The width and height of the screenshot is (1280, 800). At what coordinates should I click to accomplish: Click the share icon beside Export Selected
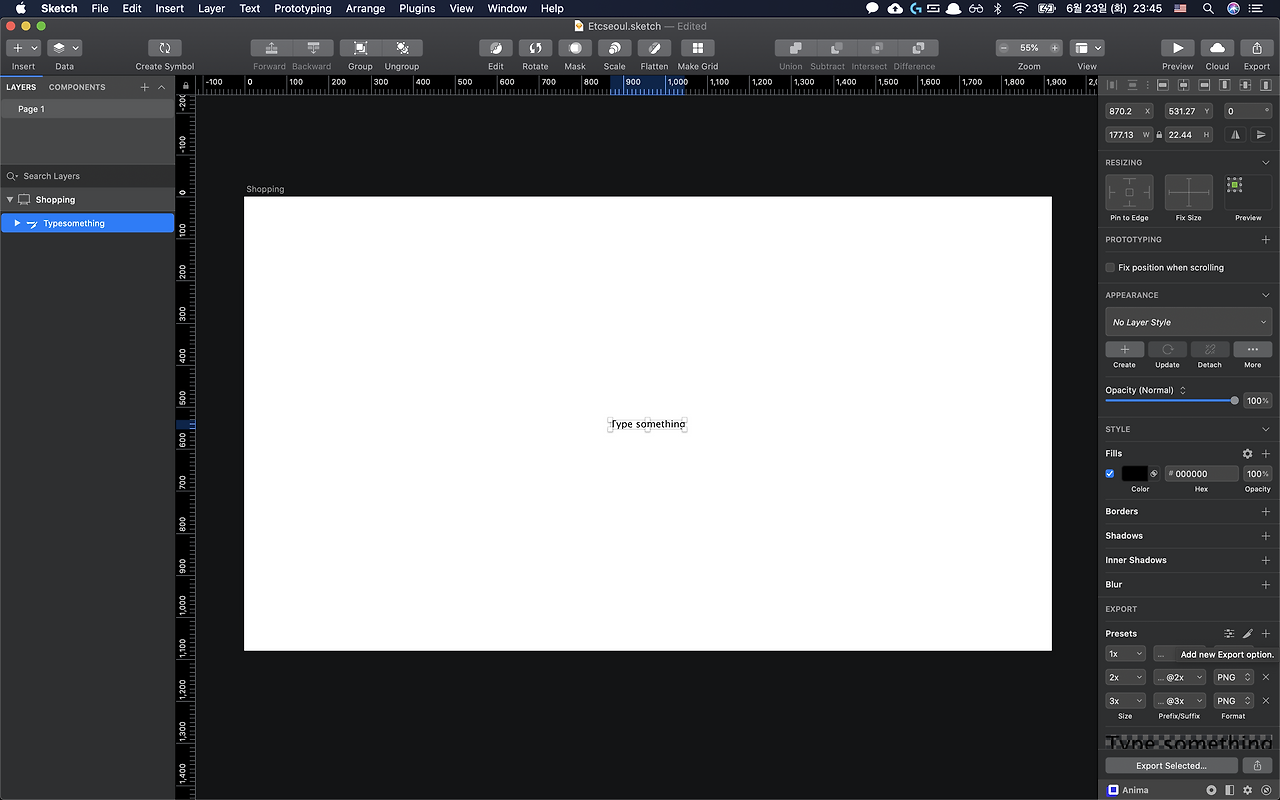point(1257,766)
